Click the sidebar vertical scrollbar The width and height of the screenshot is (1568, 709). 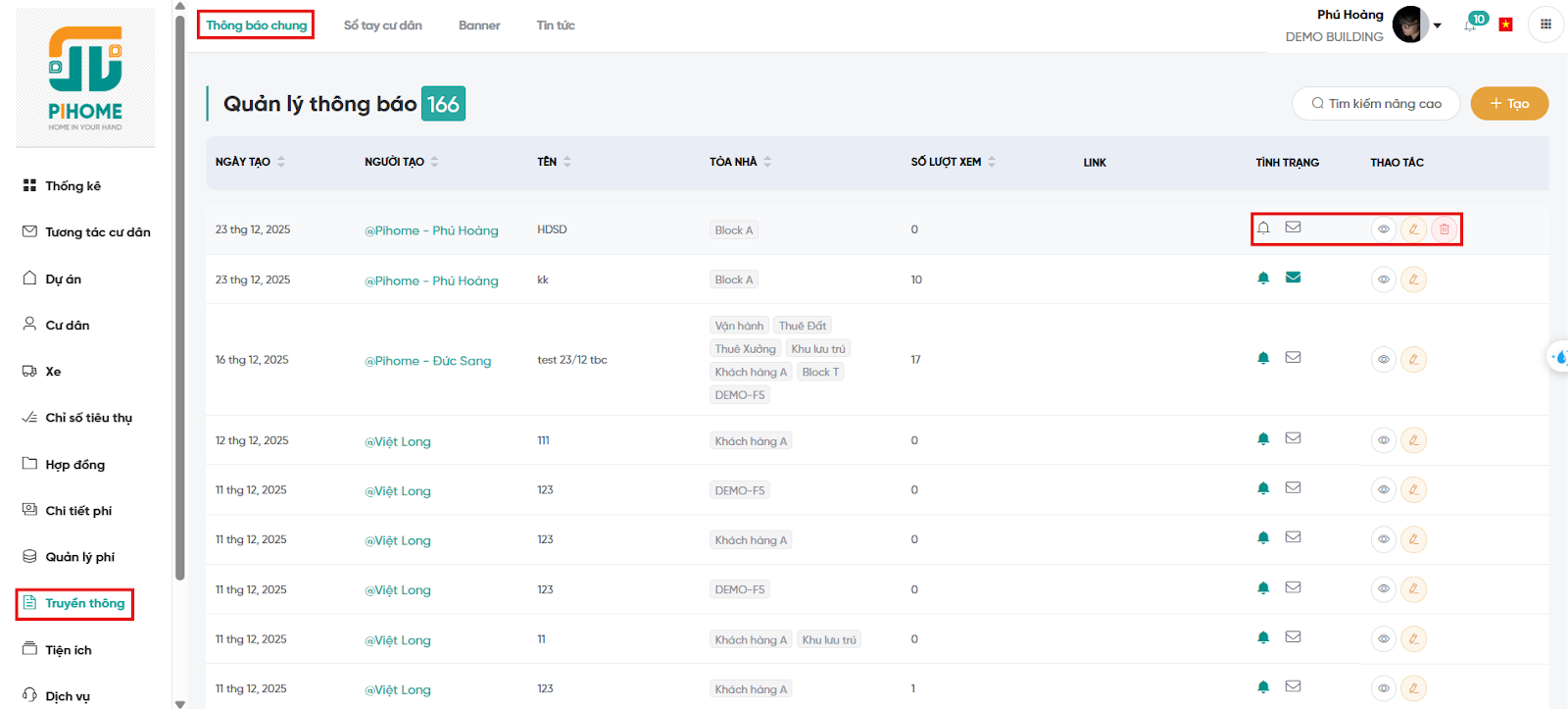pos(179,294)
